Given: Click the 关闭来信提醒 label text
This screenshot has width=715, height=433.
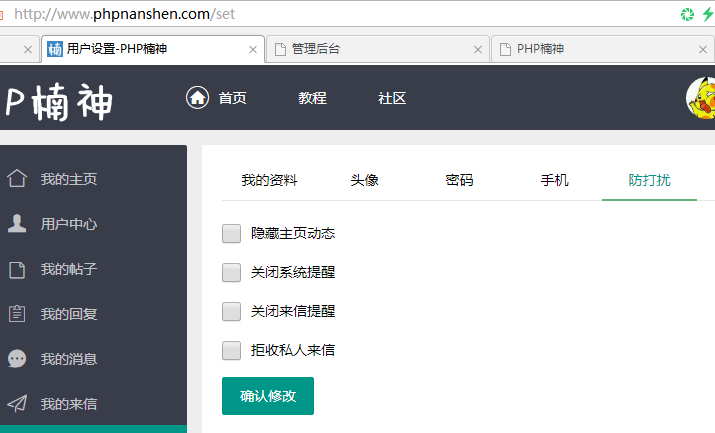Looking at the screenshot, I should pyautogui.click(x=293, y=311).
